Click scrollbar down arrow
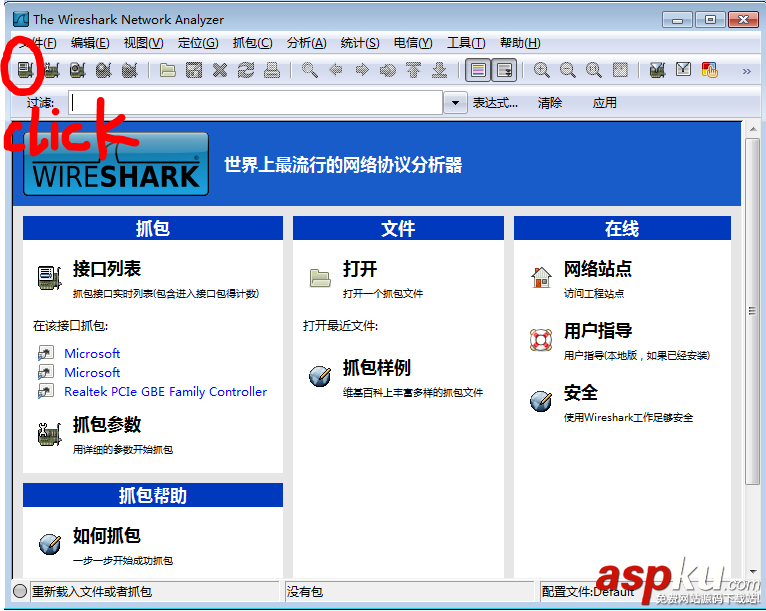This screenshot has height=611, width=766. point(752,571)
